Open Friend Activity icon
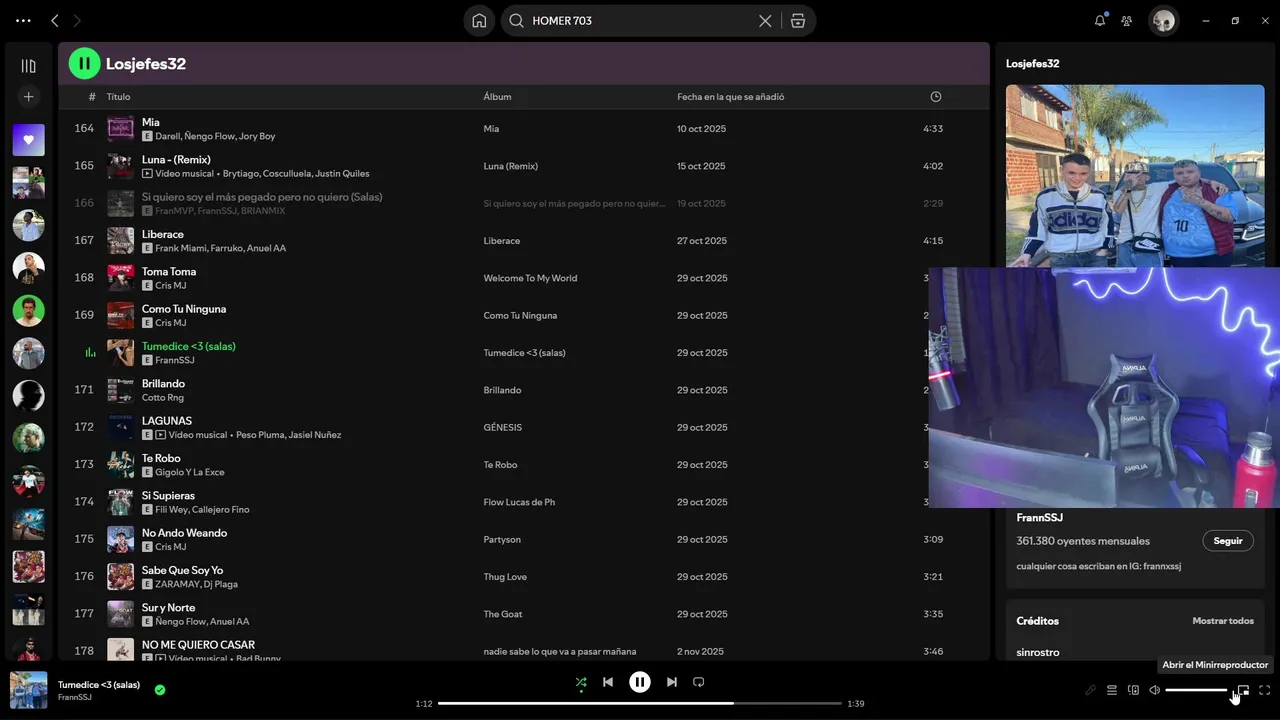This screenshot has width=1280, height=720. pyautogui.click(x=1127, y=20)
